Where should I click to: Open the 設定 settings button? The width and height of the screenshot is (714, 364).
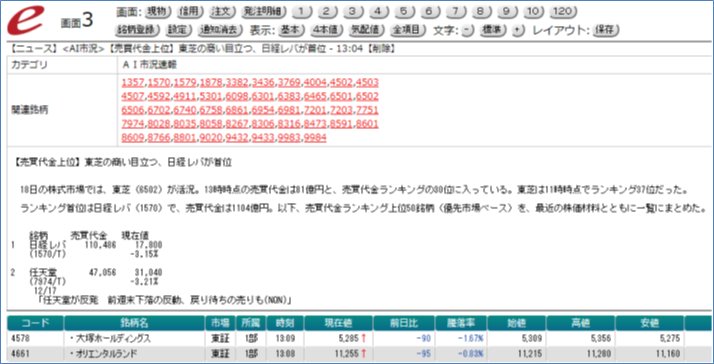(x=177, y=31)
